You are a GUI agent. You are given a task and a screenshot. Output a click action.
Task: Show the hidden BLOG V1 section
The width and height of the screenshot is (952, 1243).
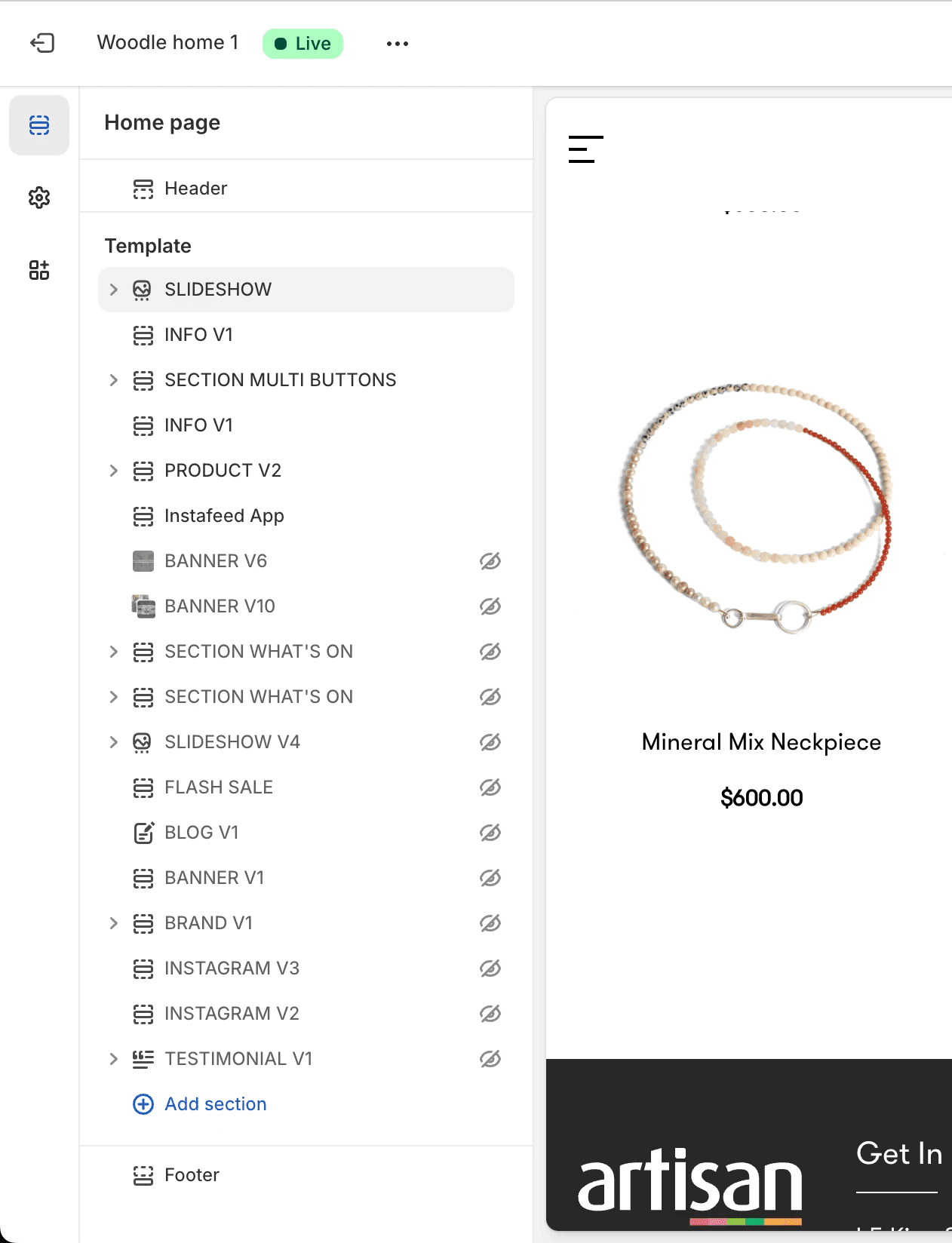[490, 833]
